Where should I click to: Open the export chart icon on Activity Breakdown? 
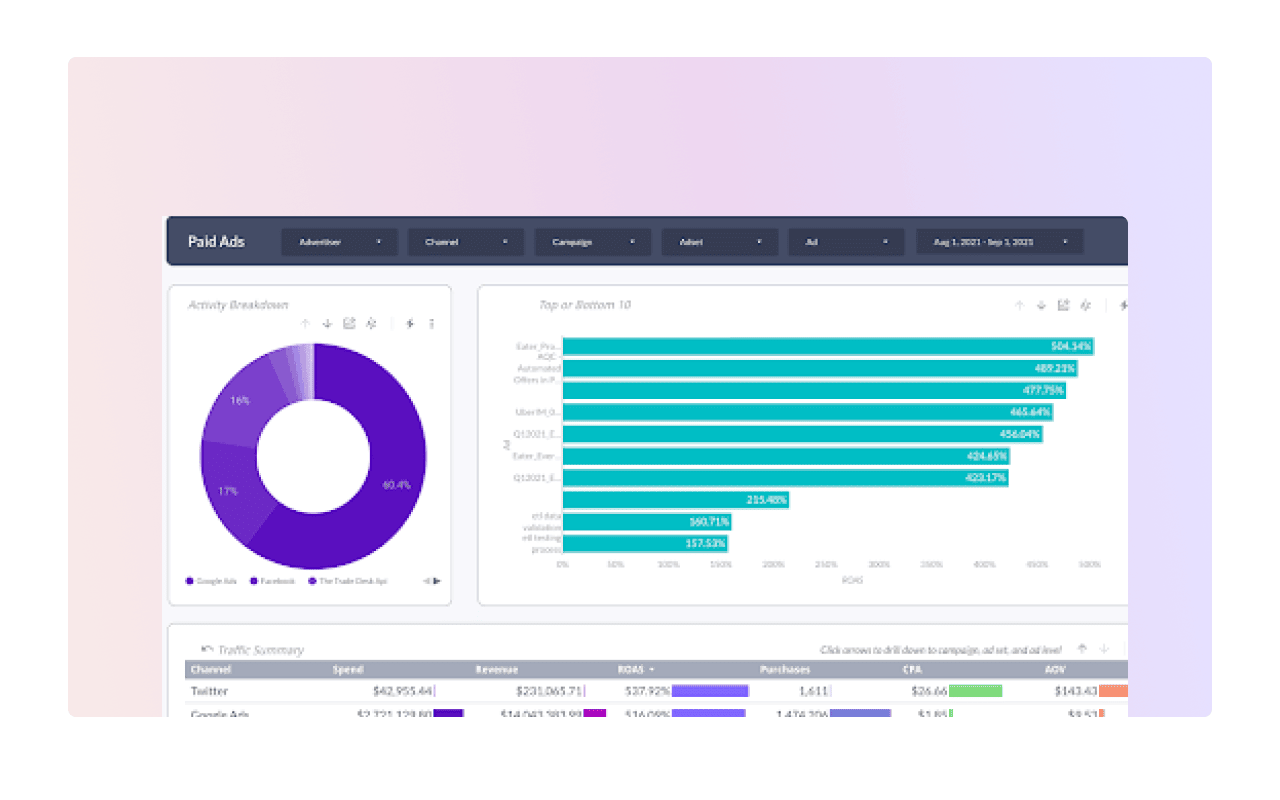pos(349,323)
